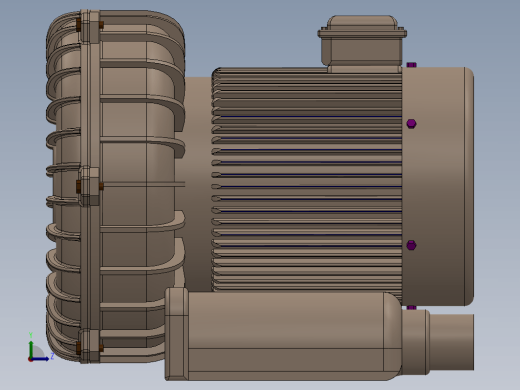Select the purple bolt atop the end cover
The image size is (520, 390).
pos(412,65)
